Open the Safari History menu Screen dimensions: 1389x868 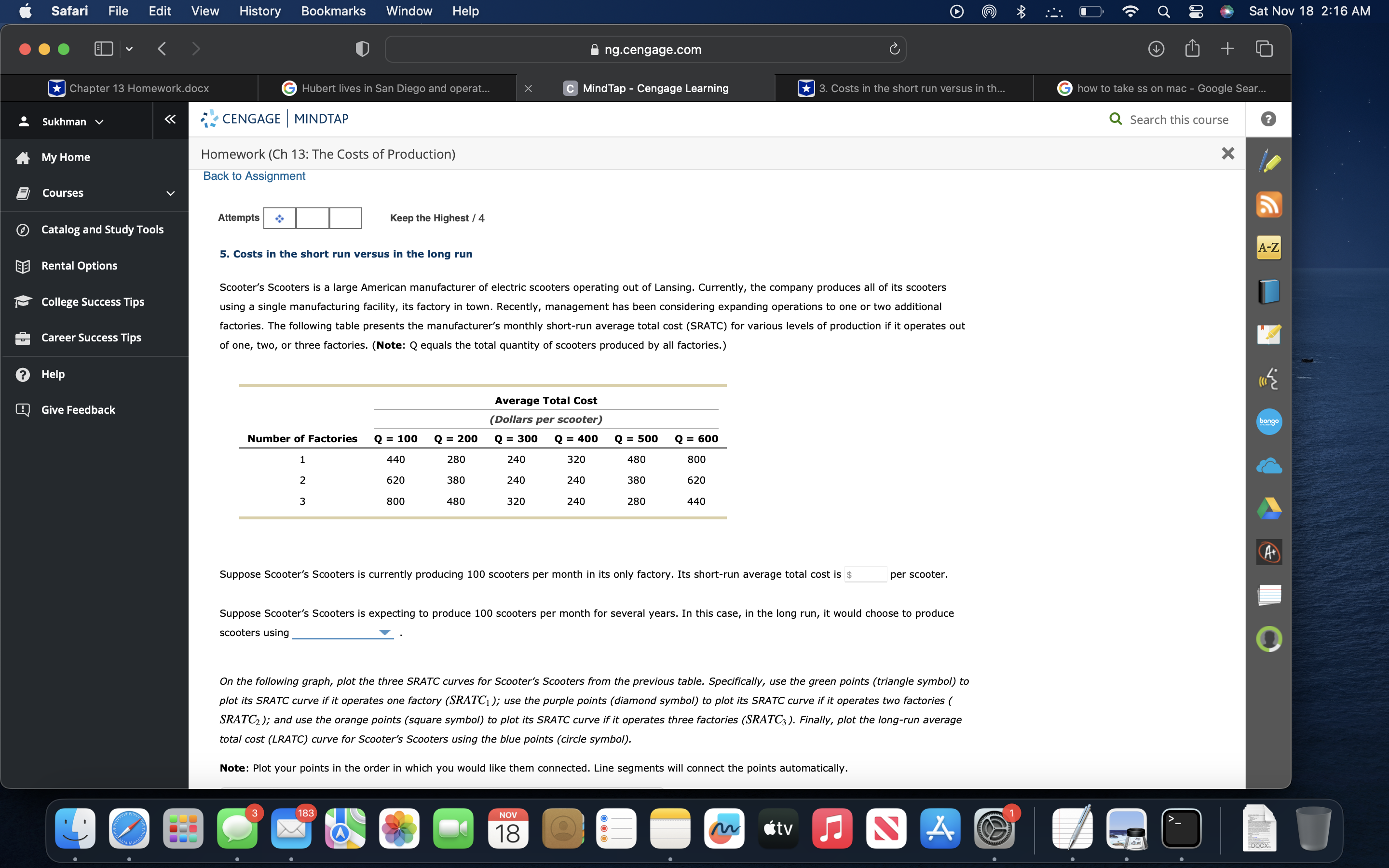pyautogui.click(x=259, y=11)
